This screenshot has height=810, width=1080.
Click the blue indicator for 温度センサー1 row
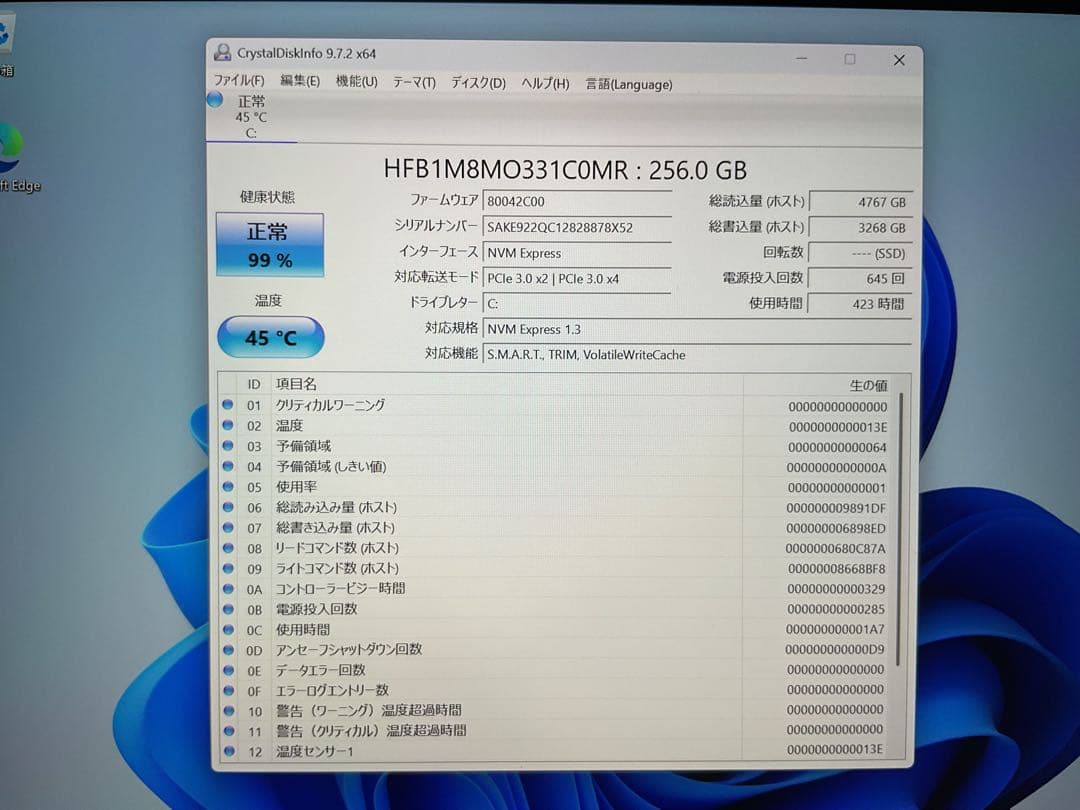230,750
